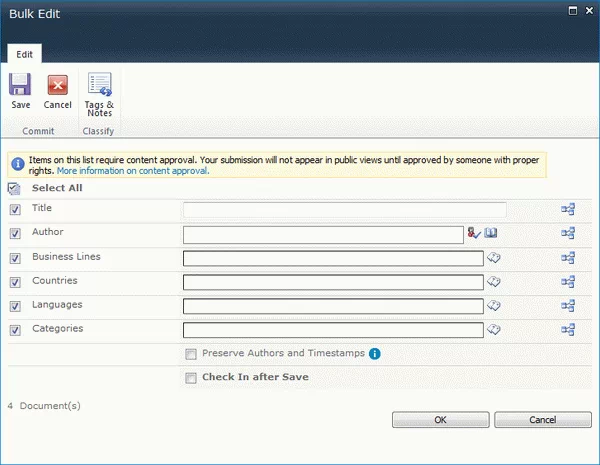600x465 pixels.
Task: Maximize the Bulk Edit dialog
Action: [573, 11]
